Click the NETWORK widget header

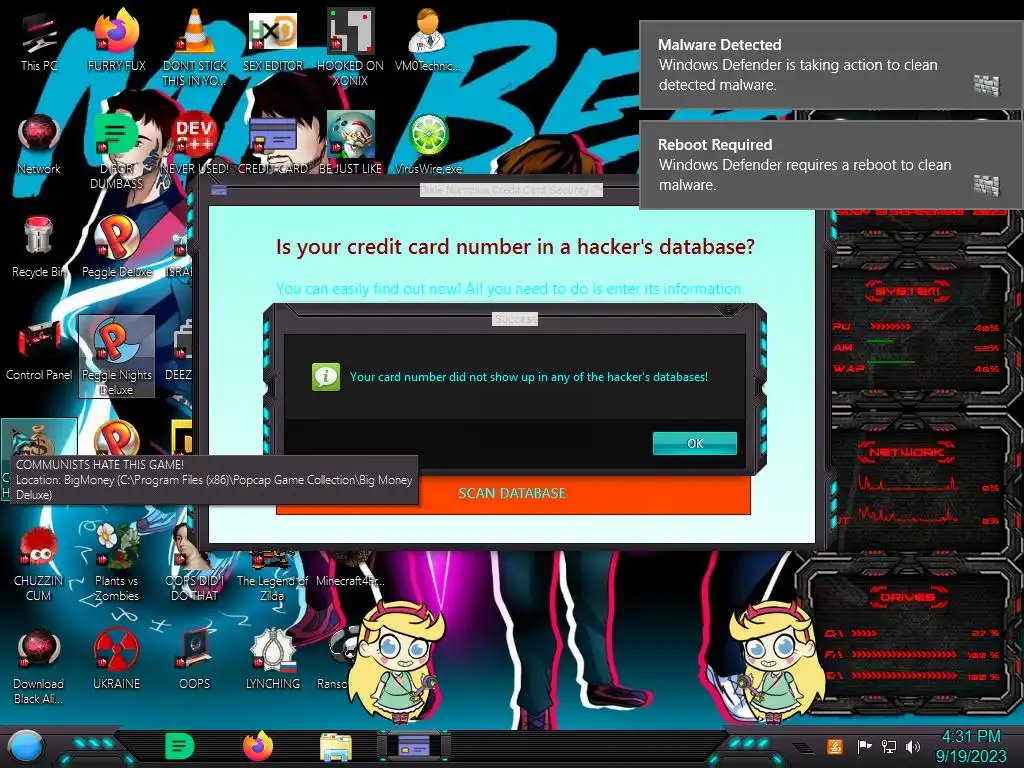click(x=906, y=452)
